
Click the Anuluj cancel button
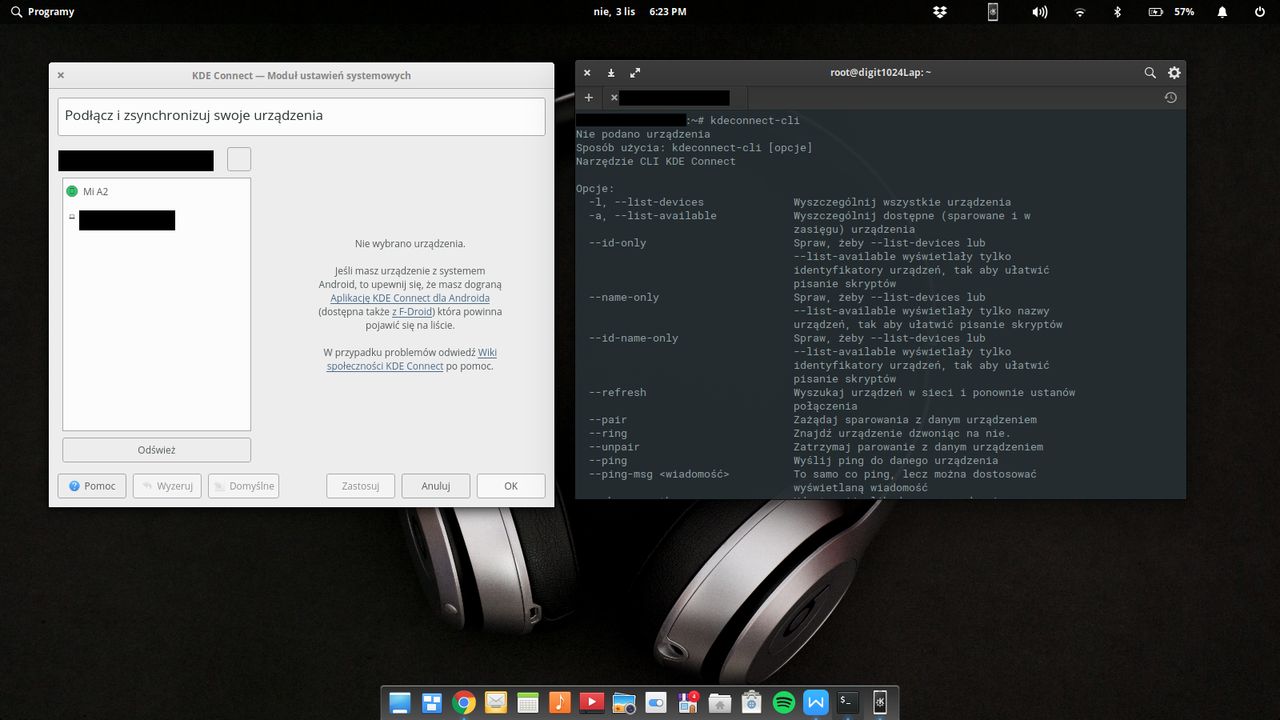(436, 486)
